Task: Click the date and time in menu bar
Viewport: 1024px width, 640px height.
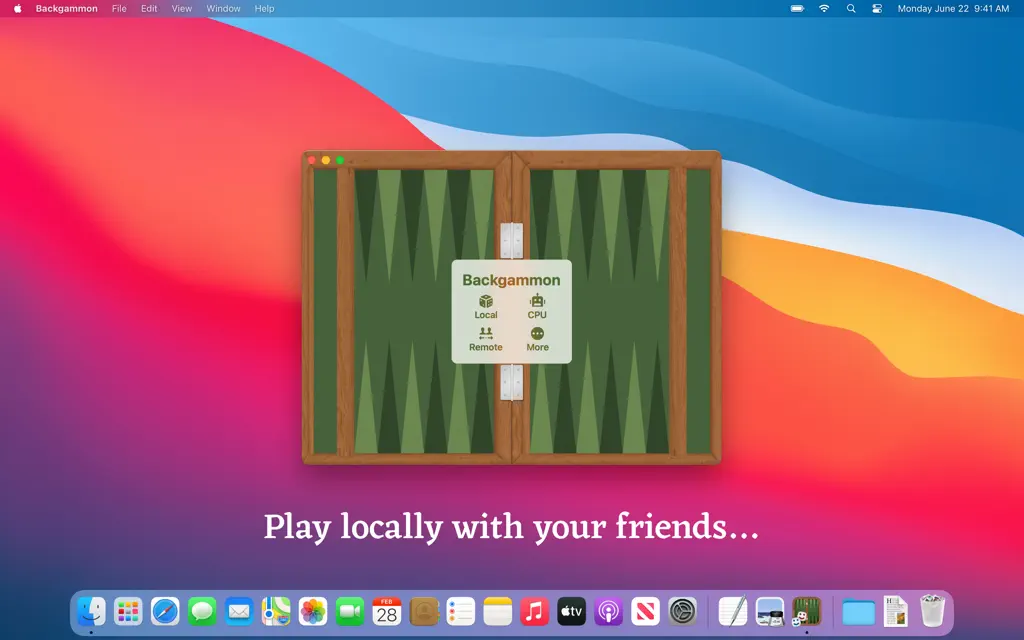Action: point(953,8)
